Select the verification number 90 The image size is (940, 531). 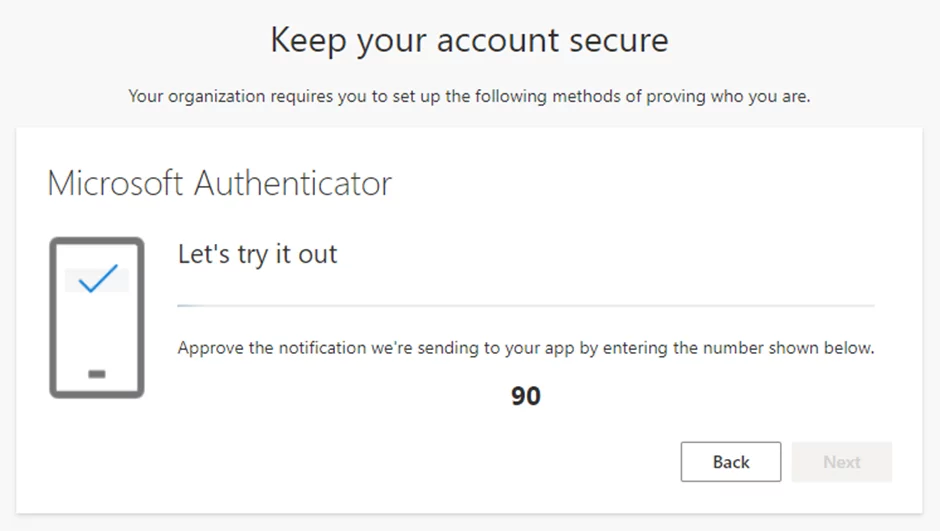526,397
